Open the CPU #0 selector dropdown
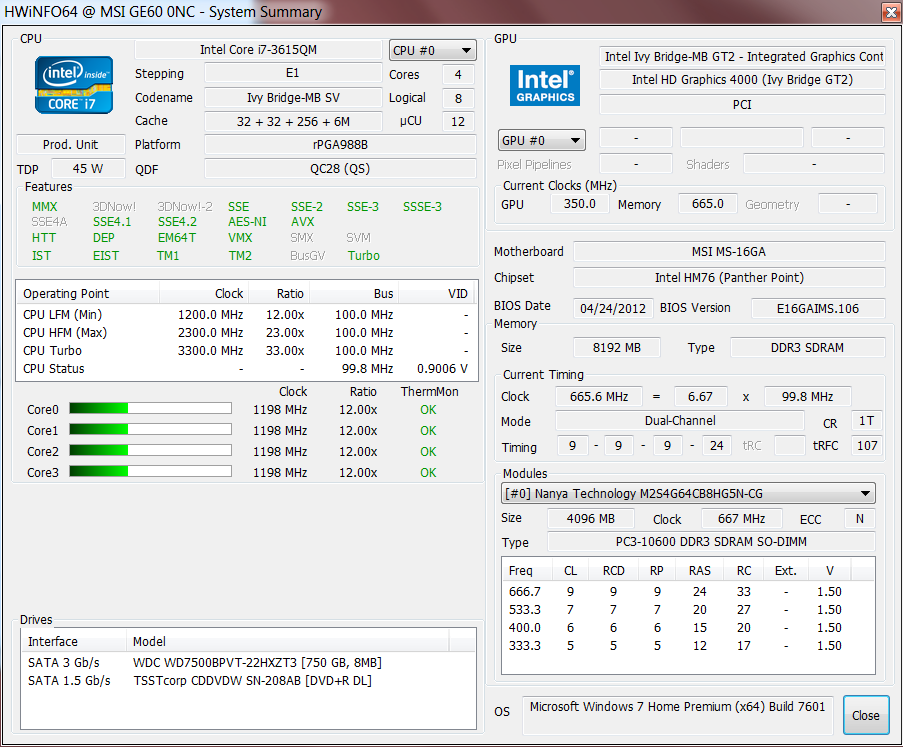This screenshot has width=903, height=747. [432, 50]
